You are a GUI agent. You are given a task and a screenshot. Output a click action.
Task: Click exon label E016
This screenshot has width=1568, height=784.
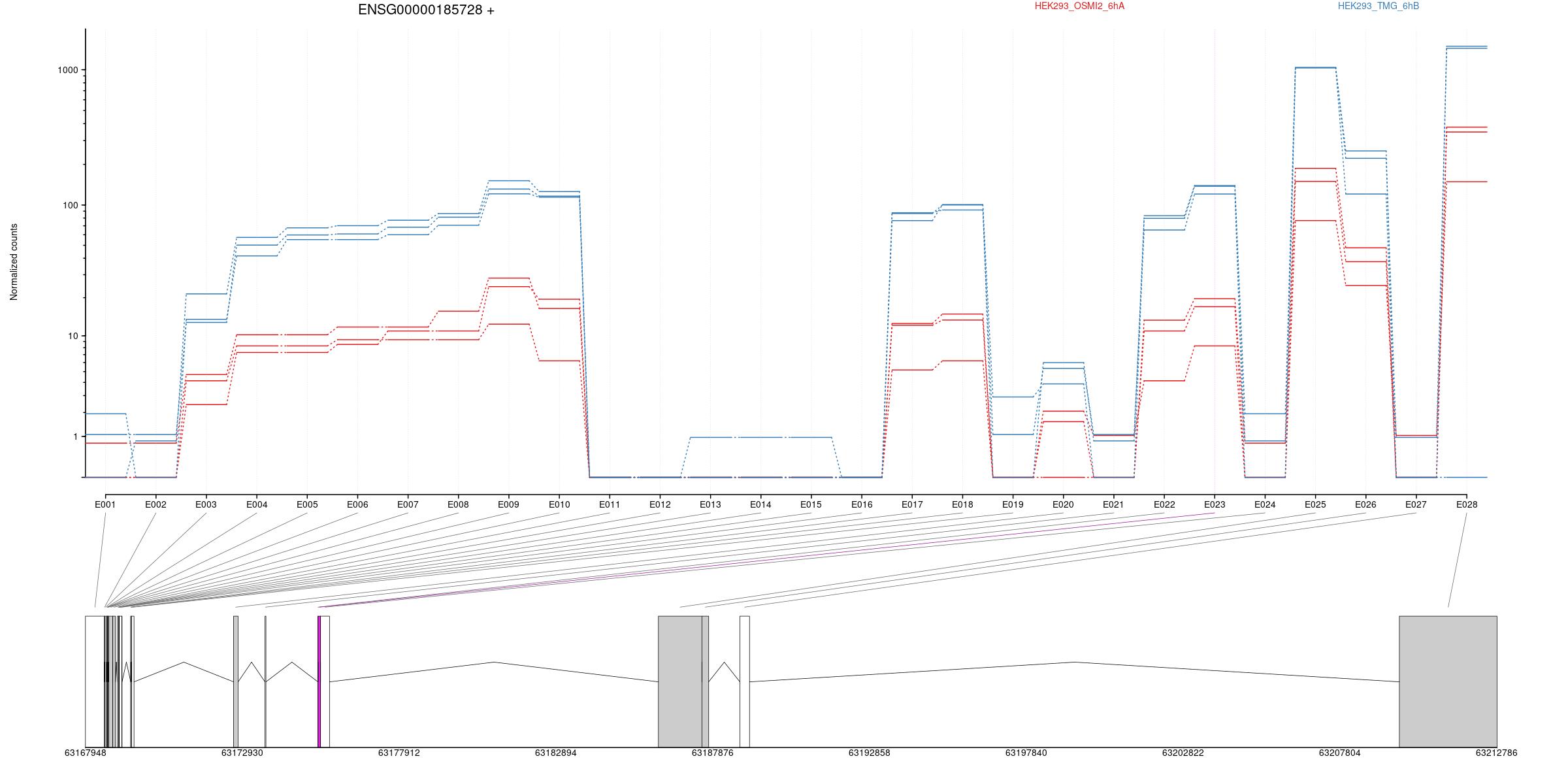(x=862, y=504)
